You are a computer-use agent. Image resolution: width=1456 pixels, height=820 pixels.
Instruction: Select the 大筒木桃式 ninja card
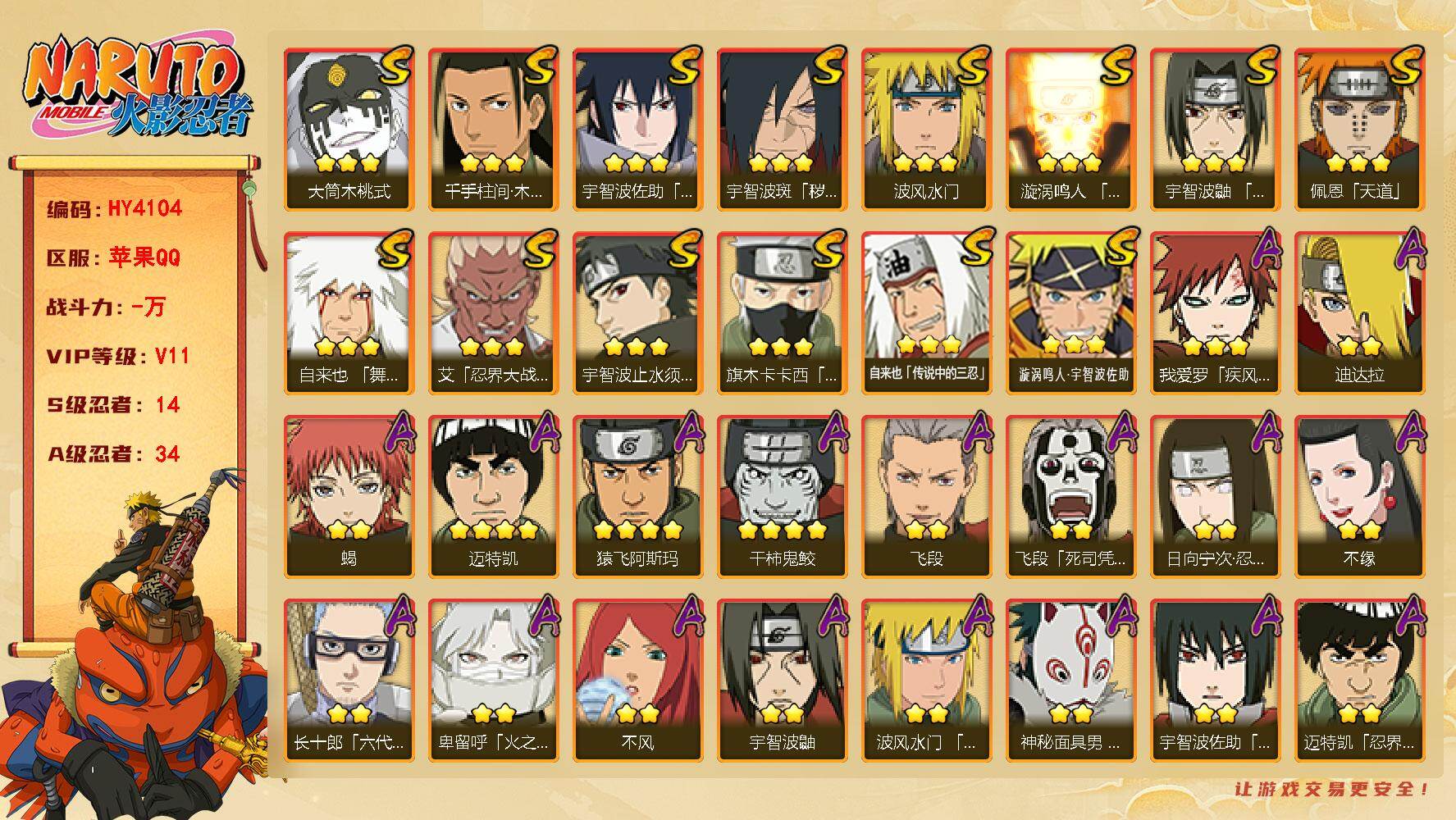349,130
